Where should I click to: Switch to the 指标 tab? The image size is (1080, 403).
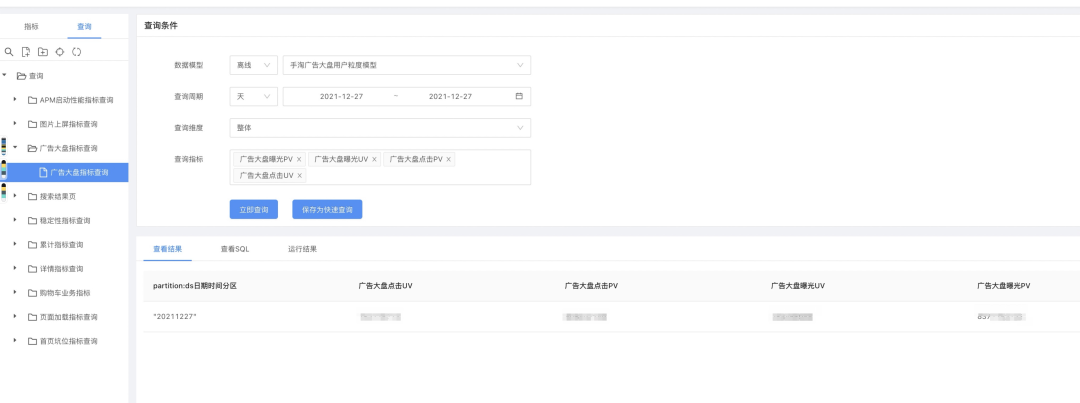tap(32, 26)
